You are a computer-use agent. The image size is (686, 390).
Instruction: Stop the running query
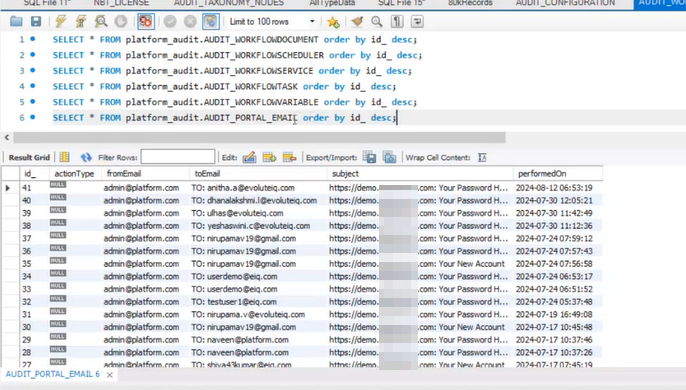(x=121, y=21)
